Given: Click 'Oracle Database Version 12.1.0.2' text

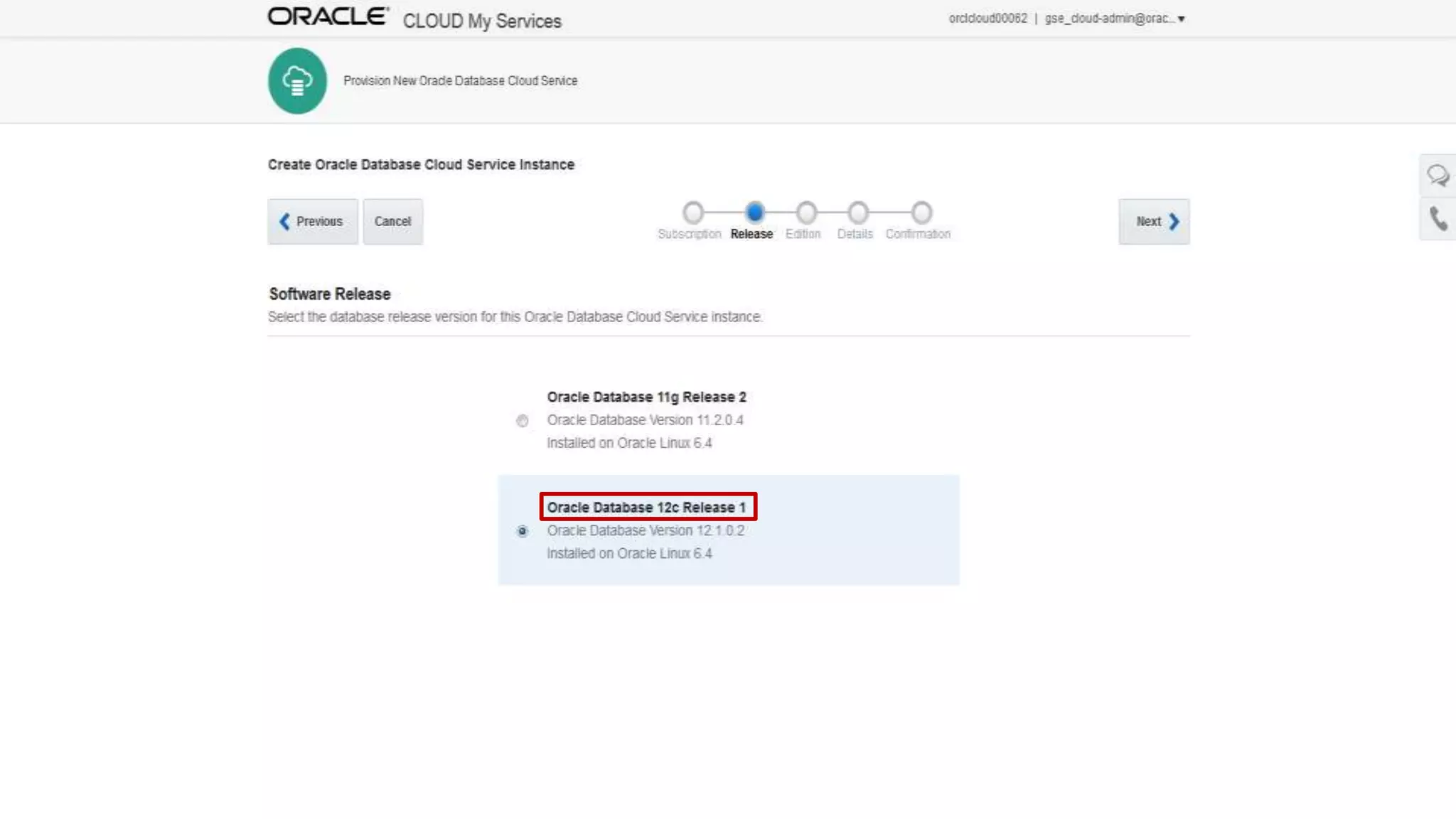Looking at the screenshot, I should click(646, 530).
